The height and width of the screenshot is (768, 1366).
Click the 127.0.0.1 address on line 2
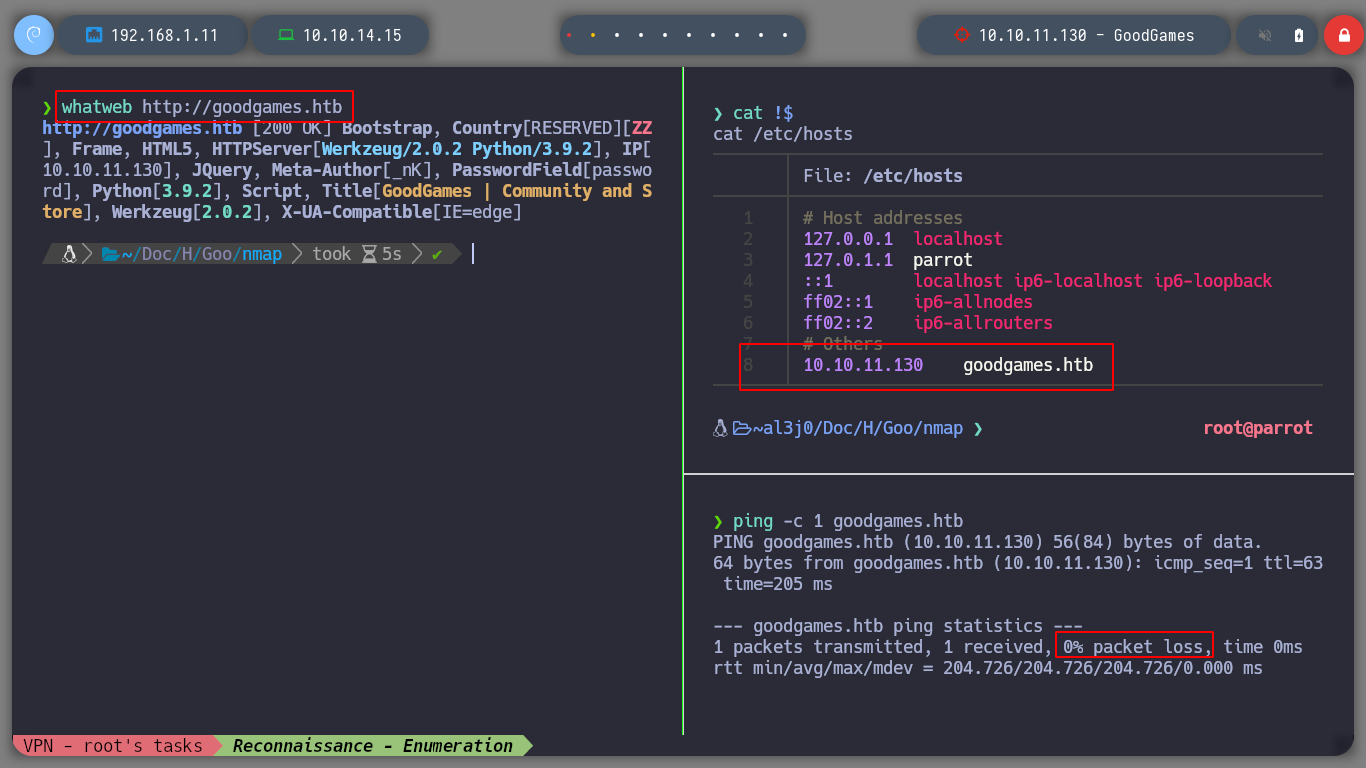tap(848, 239)
